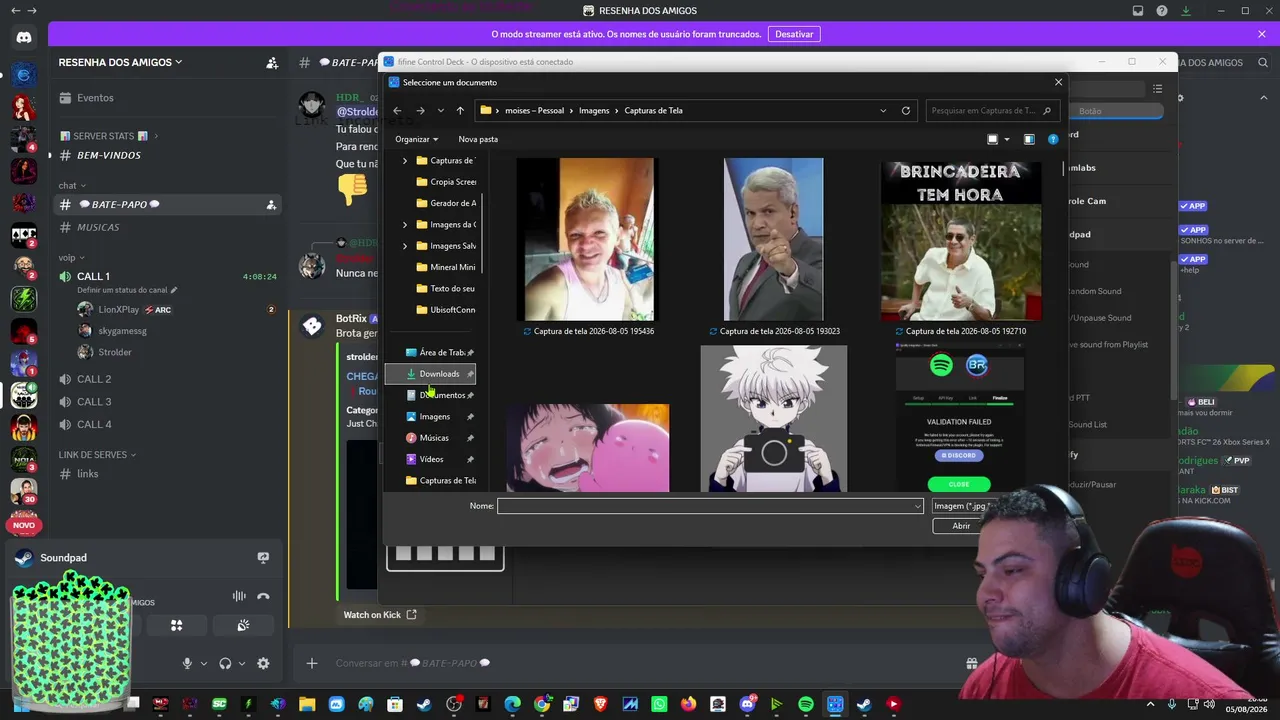Viewport: 1280px width, 720px height.
Task: Open the Nome field dropdown arrow
Action: (917, 506)
